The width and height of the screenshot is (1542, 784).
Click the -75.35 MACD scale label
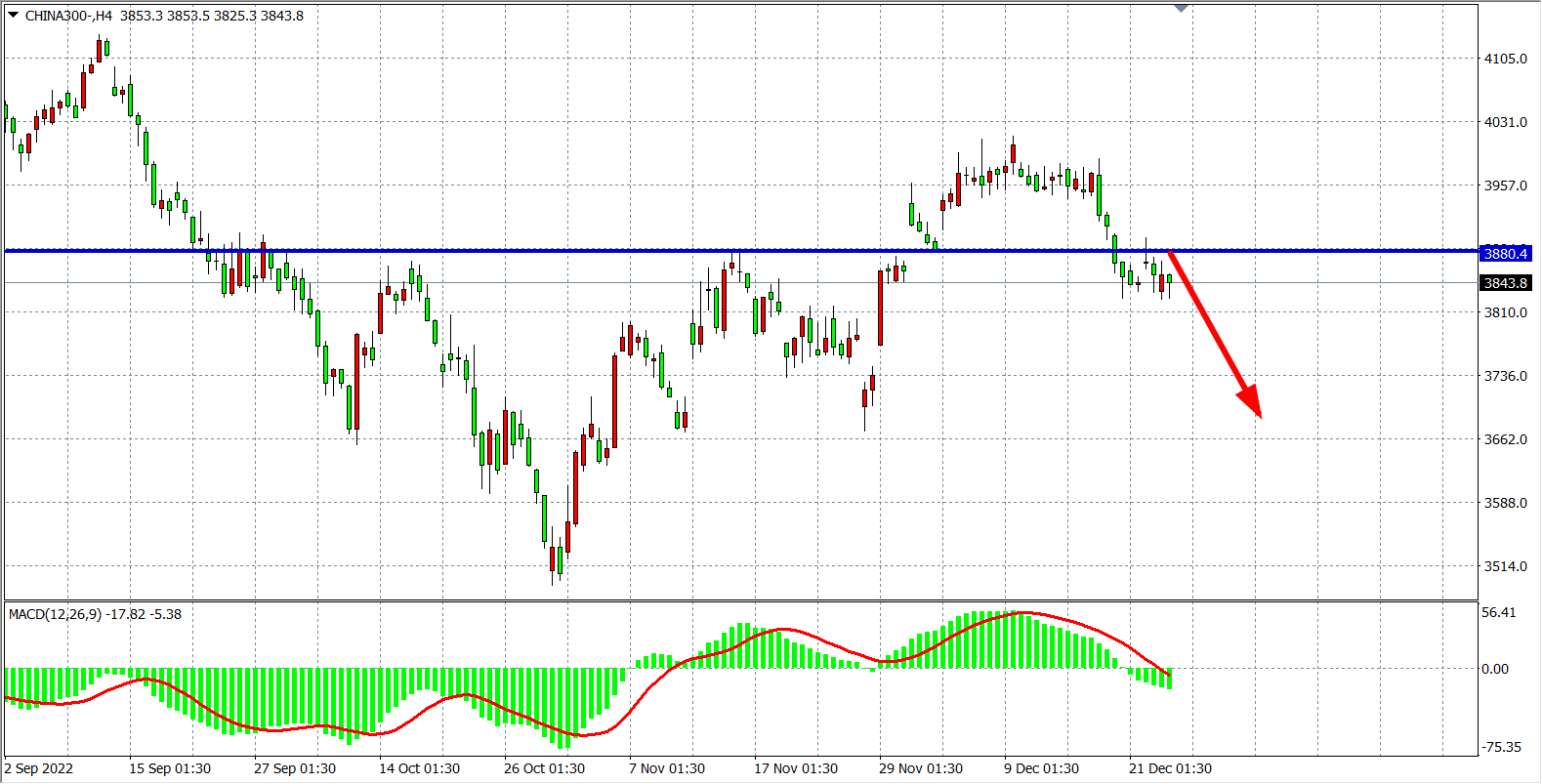[1501, 747]
